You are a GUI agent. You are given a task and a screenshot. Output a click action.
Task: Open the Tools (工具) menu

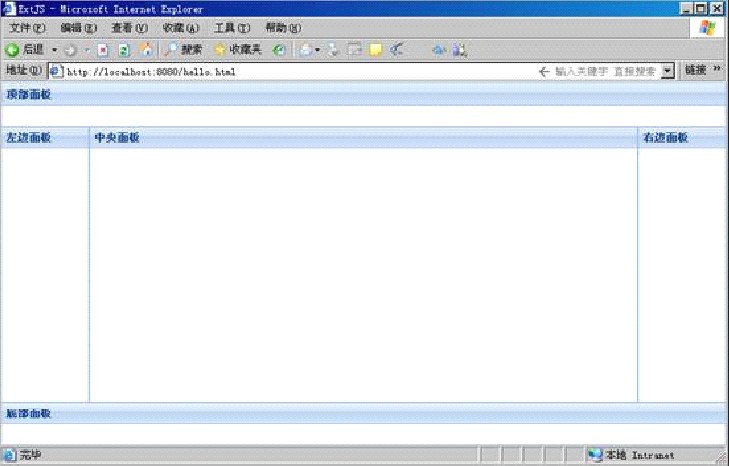click(231, 28)
